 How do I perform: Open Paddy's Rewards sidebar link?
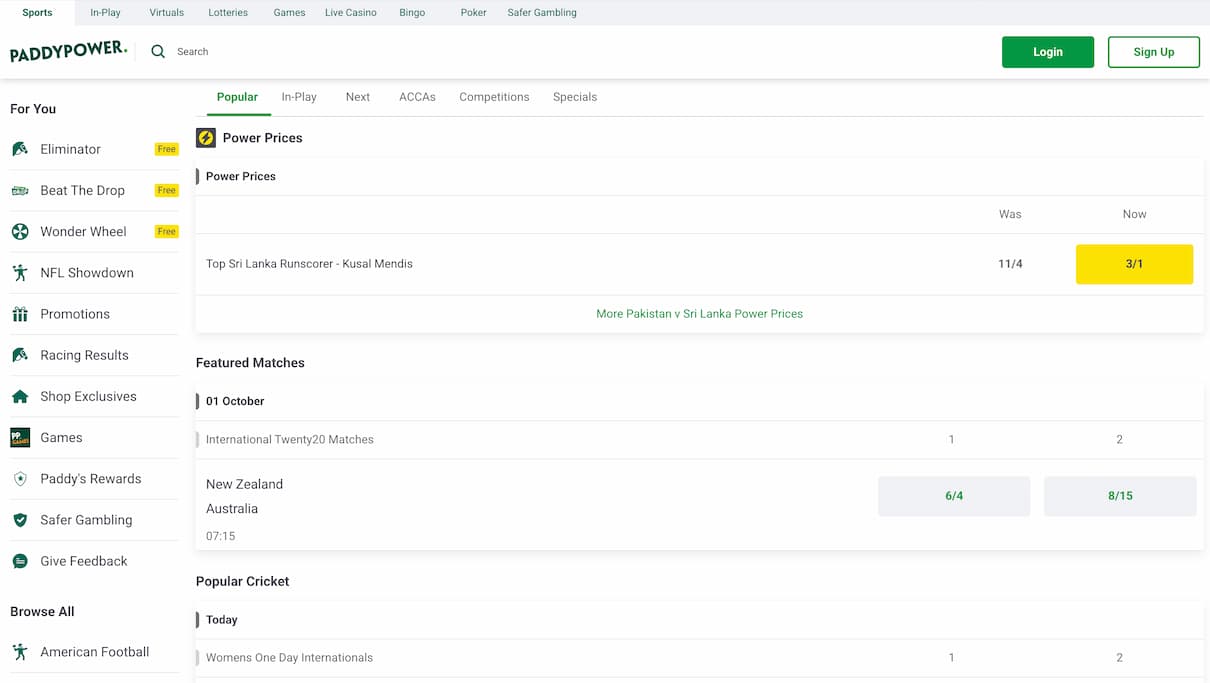(x=94, y=479)
